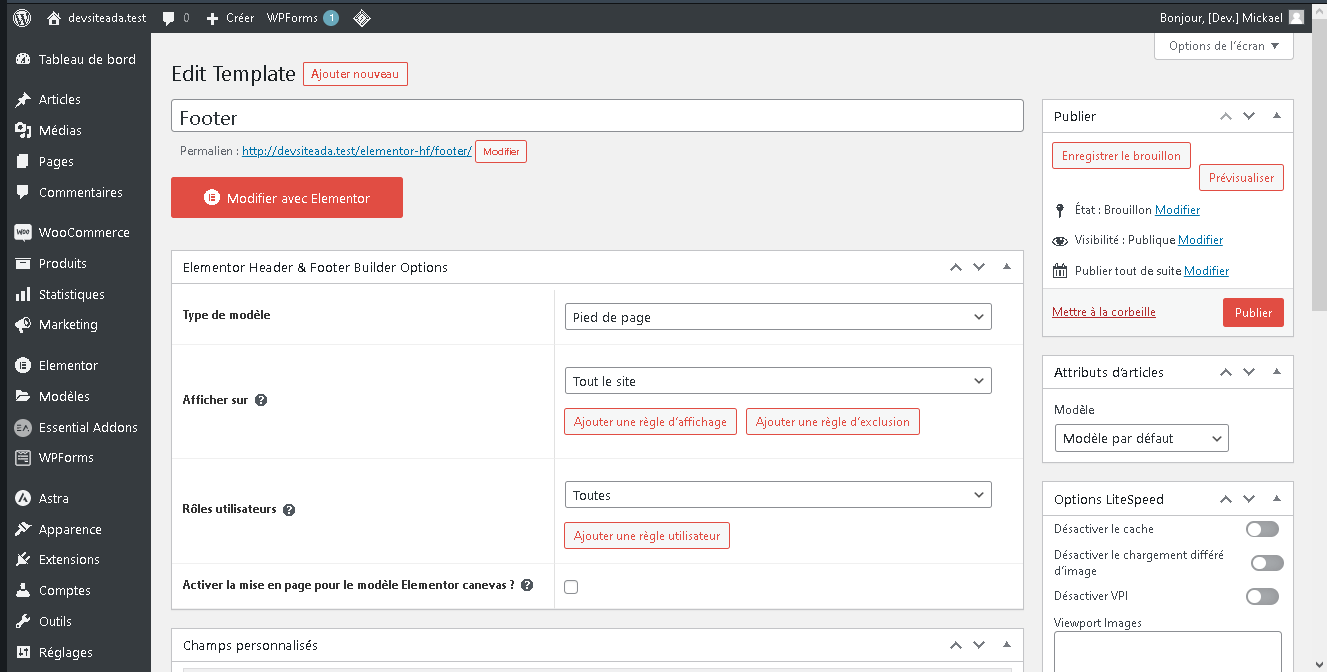Screen dimensions: 1327x672
Task: Open the Type de modèle dropdown
Action: [778, 317]
